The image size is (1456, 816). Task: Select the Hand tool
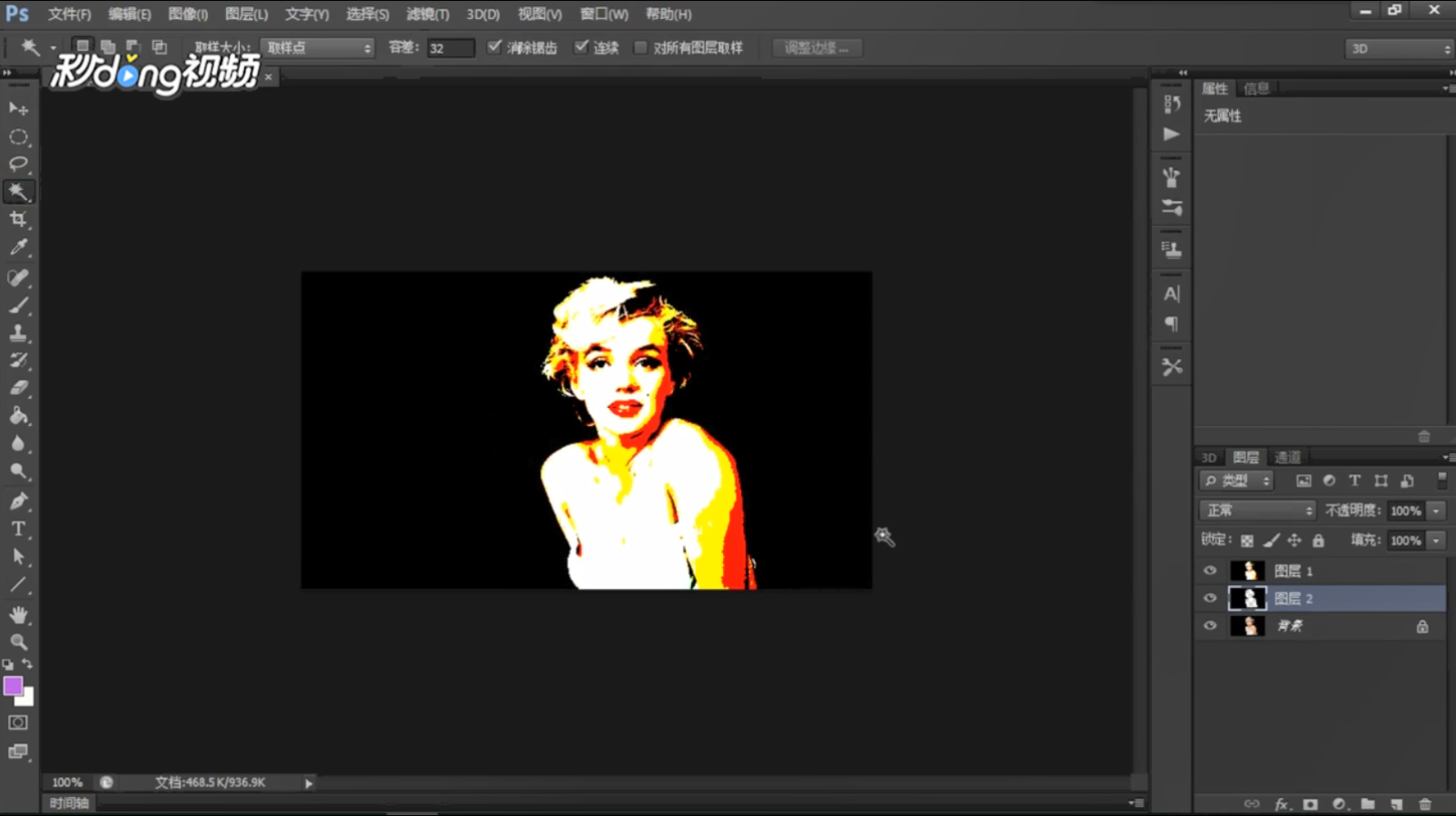[18, 614]
